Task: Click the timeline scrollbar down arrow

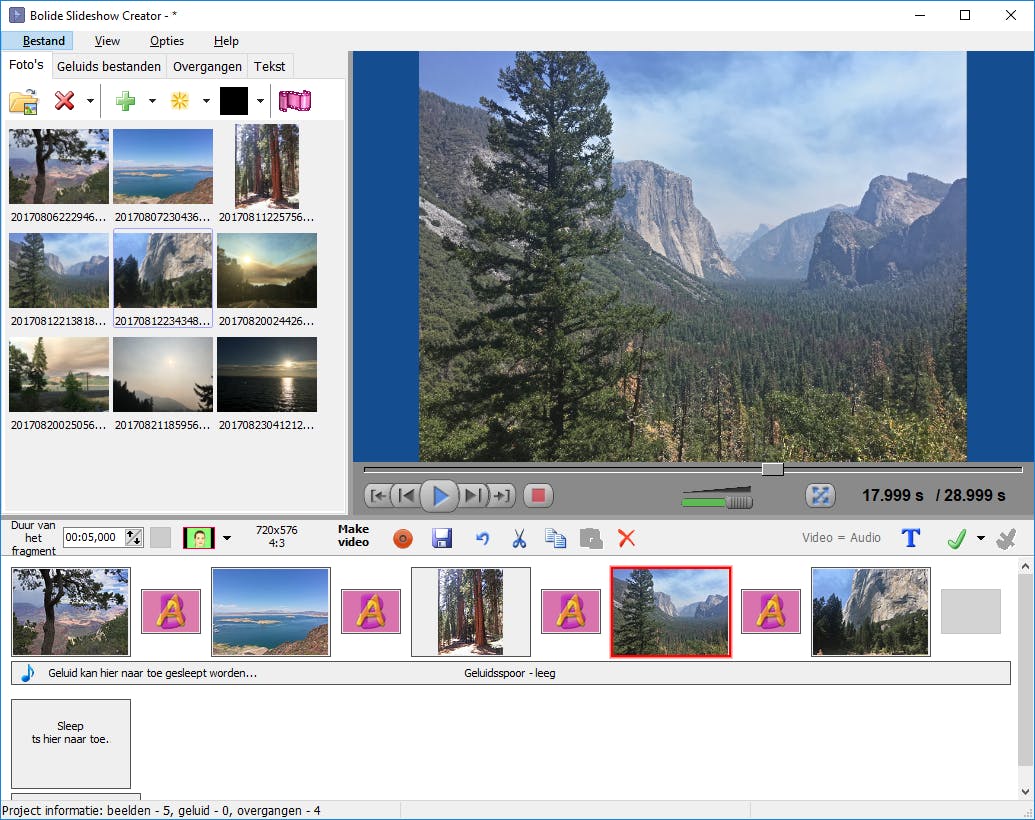Action: tap(1025, 791)
